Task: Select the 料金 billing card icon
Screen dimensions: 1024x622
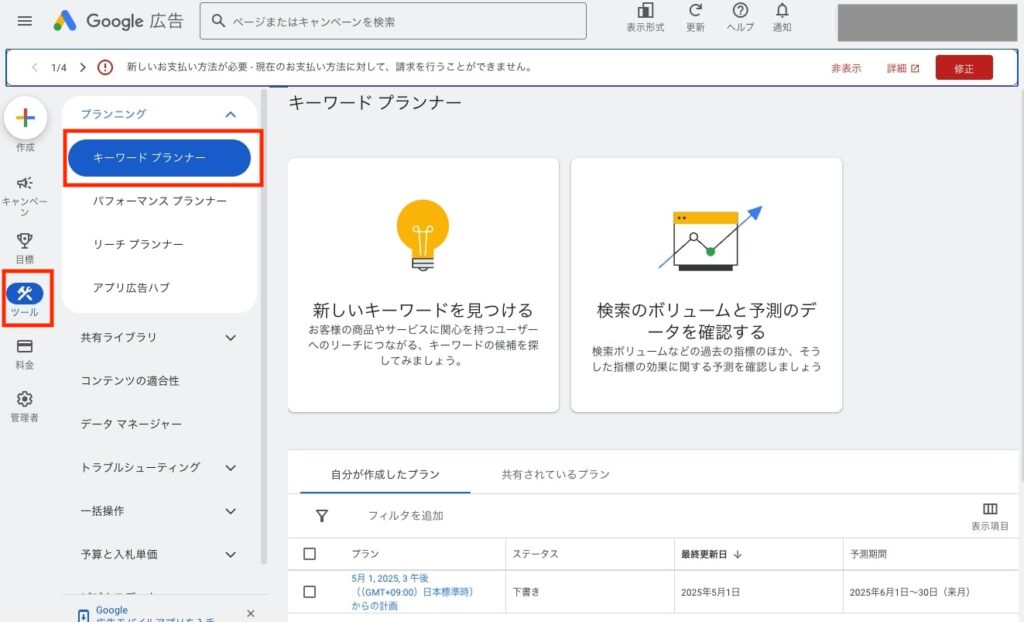Action: click(x=25, y=347)
